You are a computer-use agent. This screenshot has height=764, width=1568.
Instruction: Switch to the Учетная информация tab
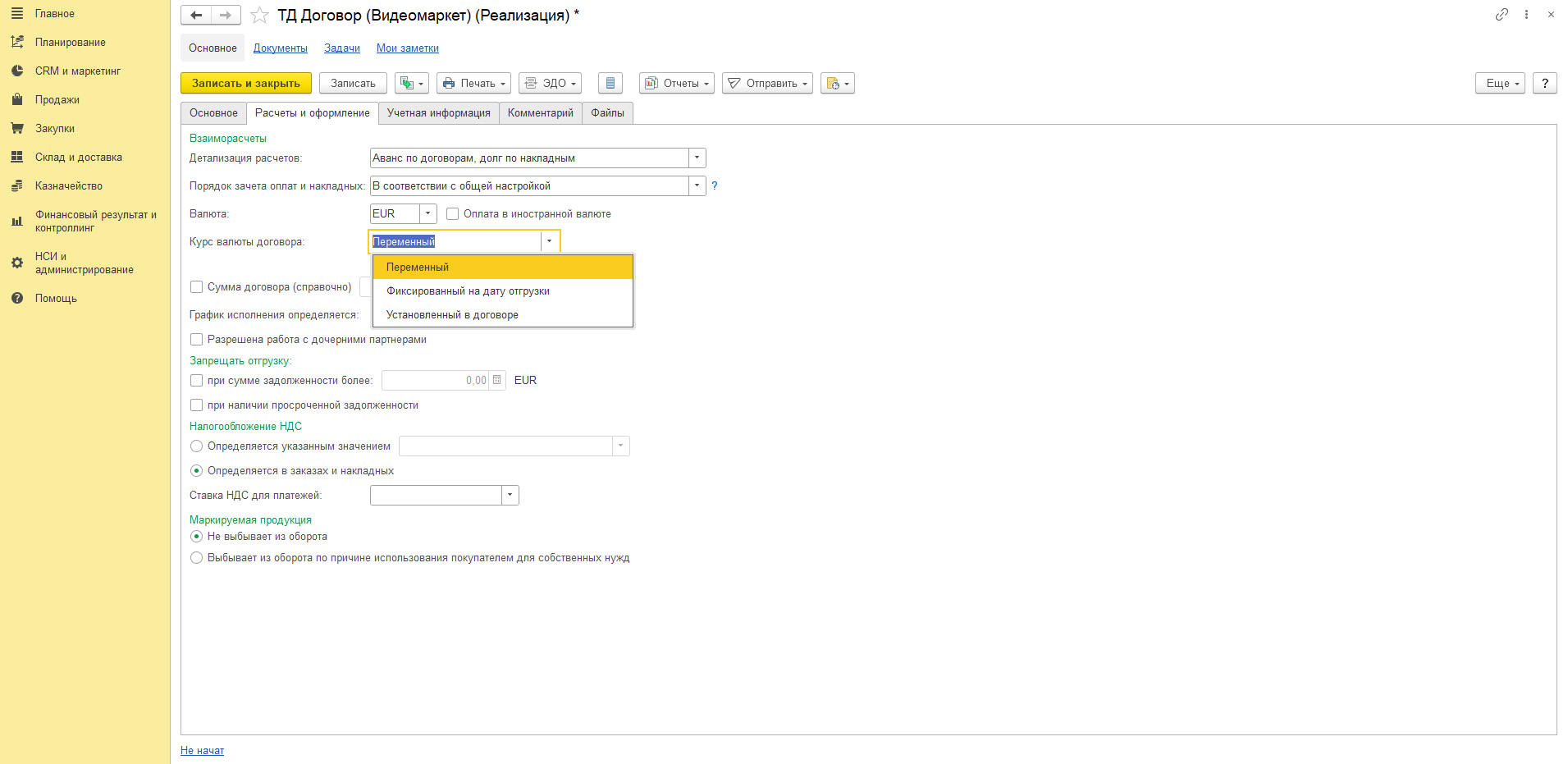coord(439,113)
